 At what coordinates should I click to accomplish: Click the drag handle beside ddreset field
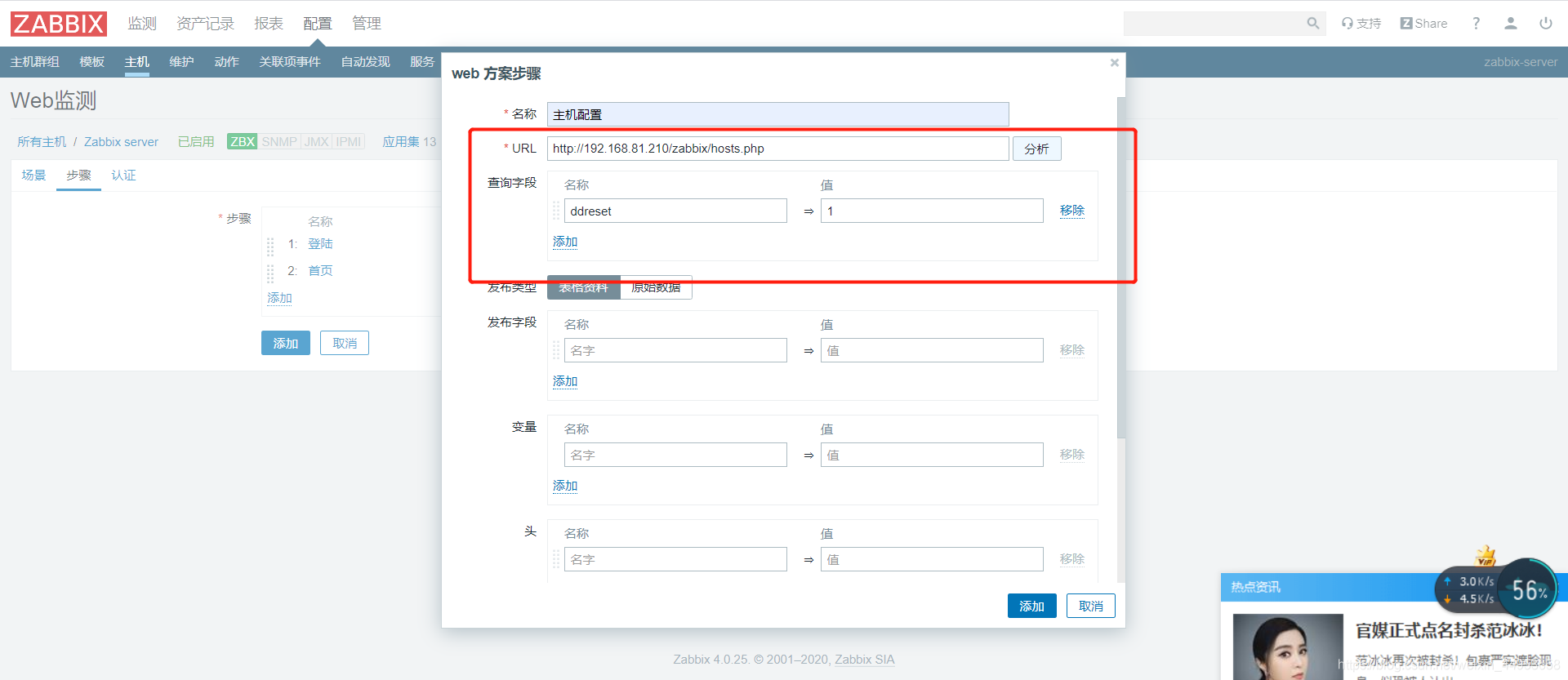(x=556, y=211)
